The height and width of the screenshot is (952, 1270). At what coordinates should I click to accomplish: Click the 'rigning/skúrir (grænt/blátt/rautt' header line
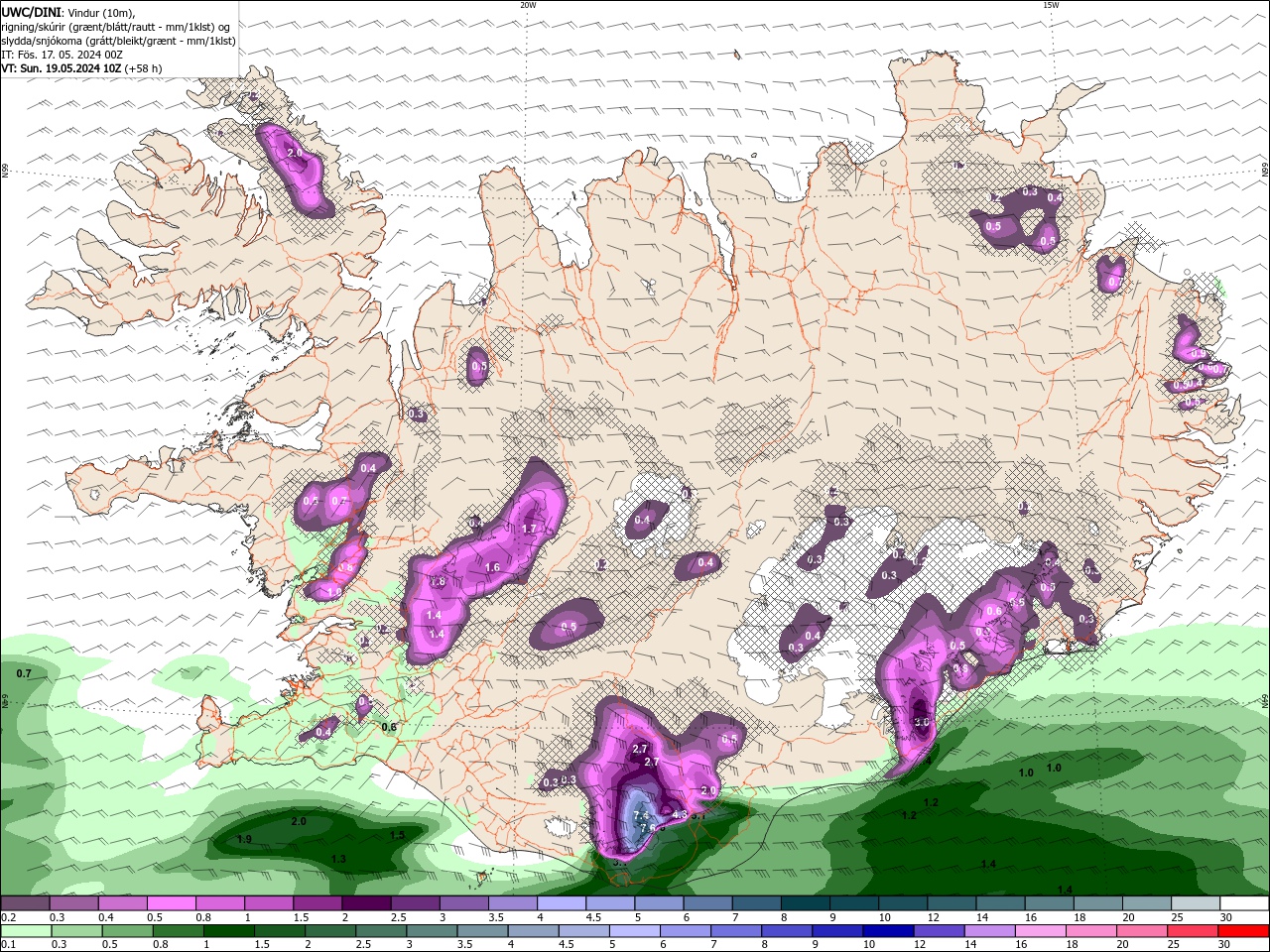[115, 27]
